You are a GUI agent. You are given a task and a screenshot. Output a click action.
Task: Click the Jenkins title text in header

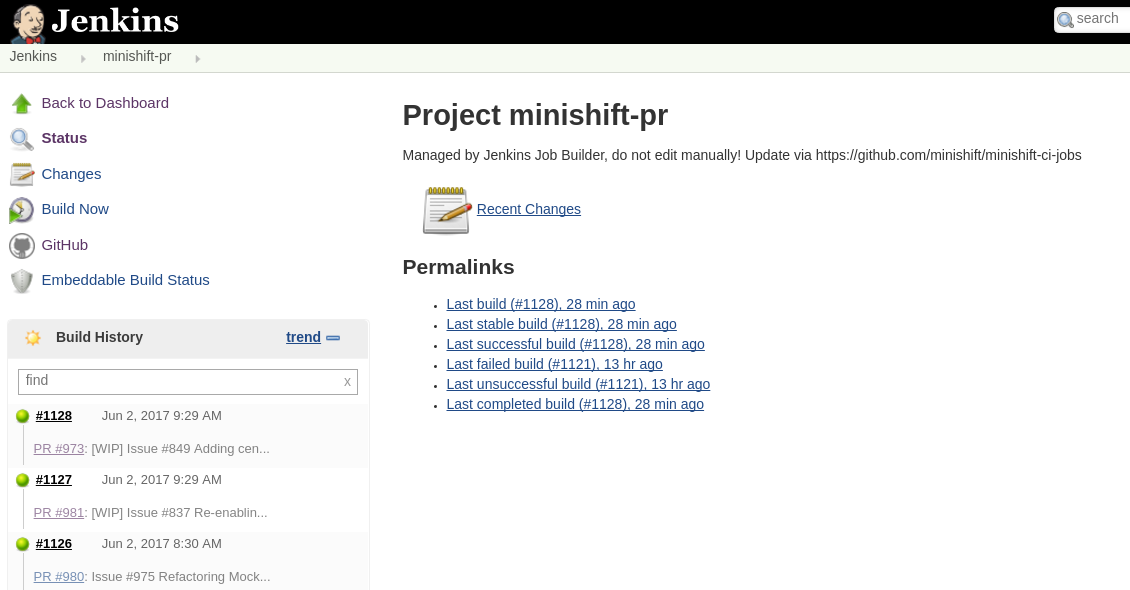[x=115, y=21]
